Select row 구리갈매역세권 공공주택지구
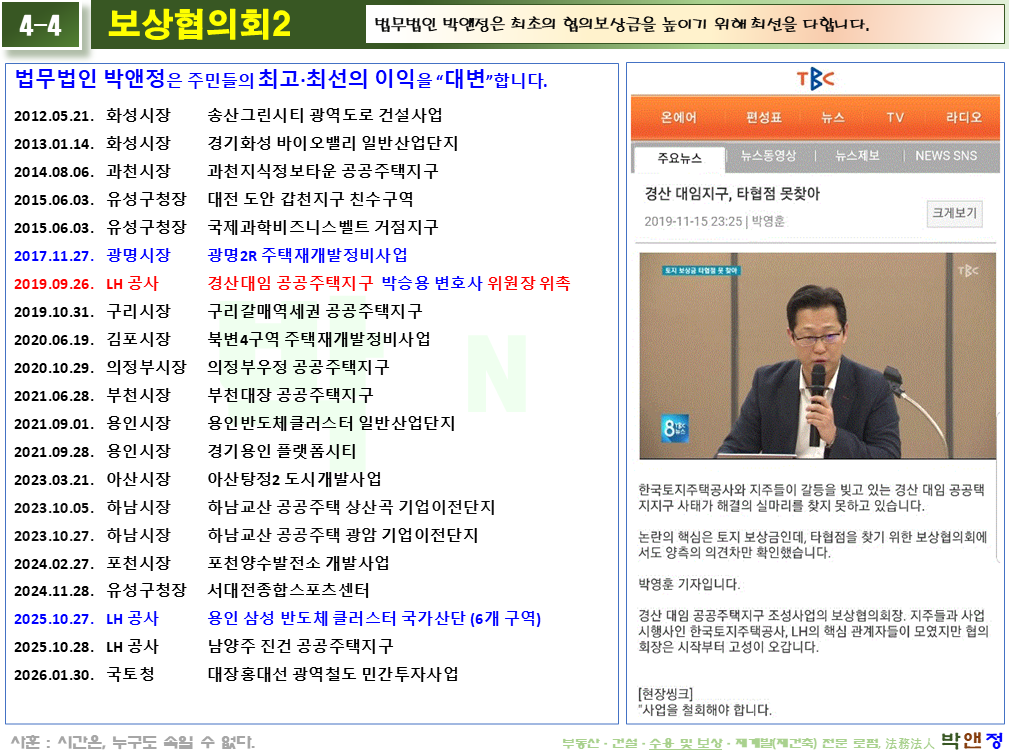 (x=218, y=311)
